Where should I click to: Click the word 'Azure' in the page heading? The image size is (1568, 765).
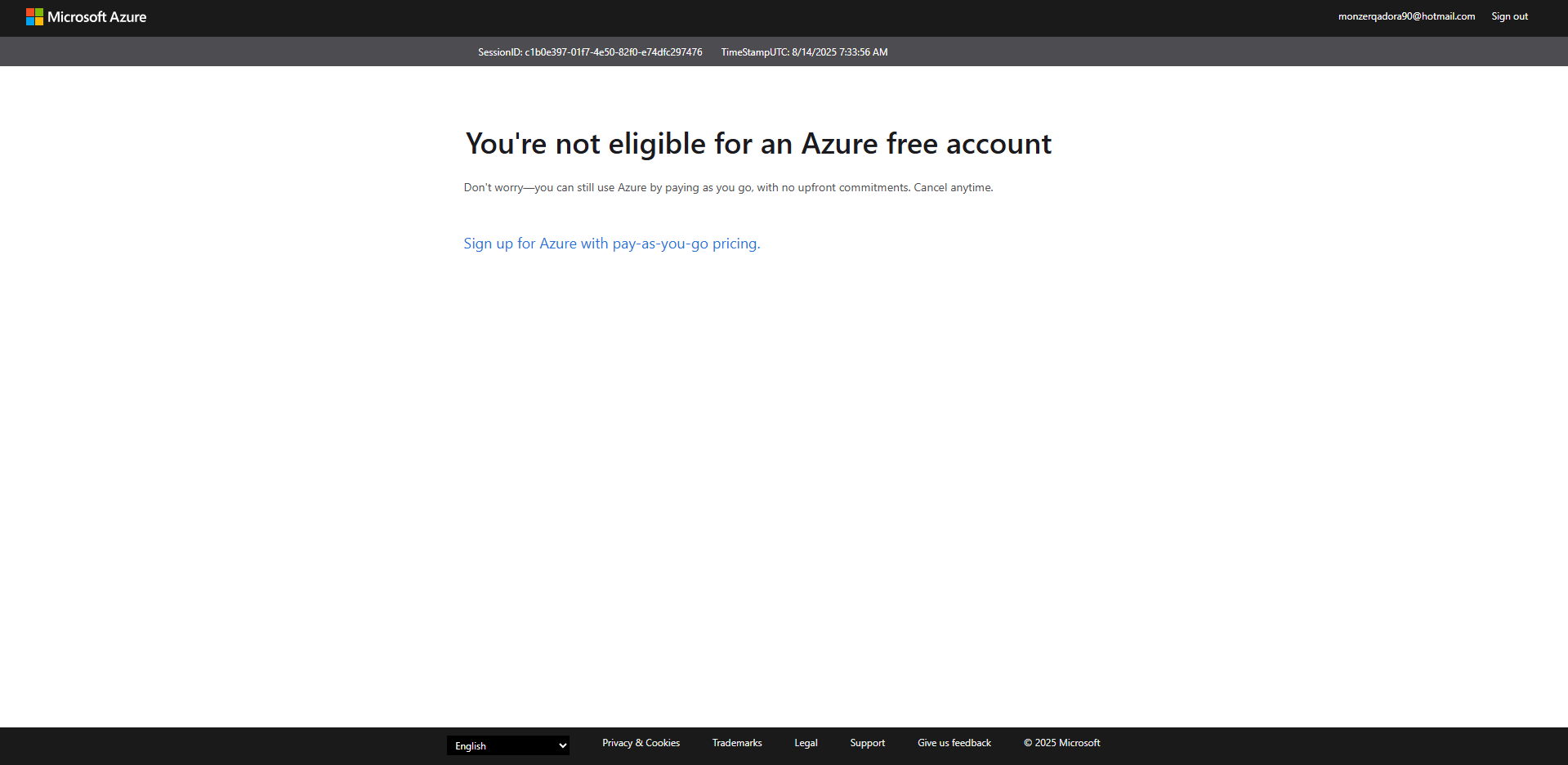(839, 144)
